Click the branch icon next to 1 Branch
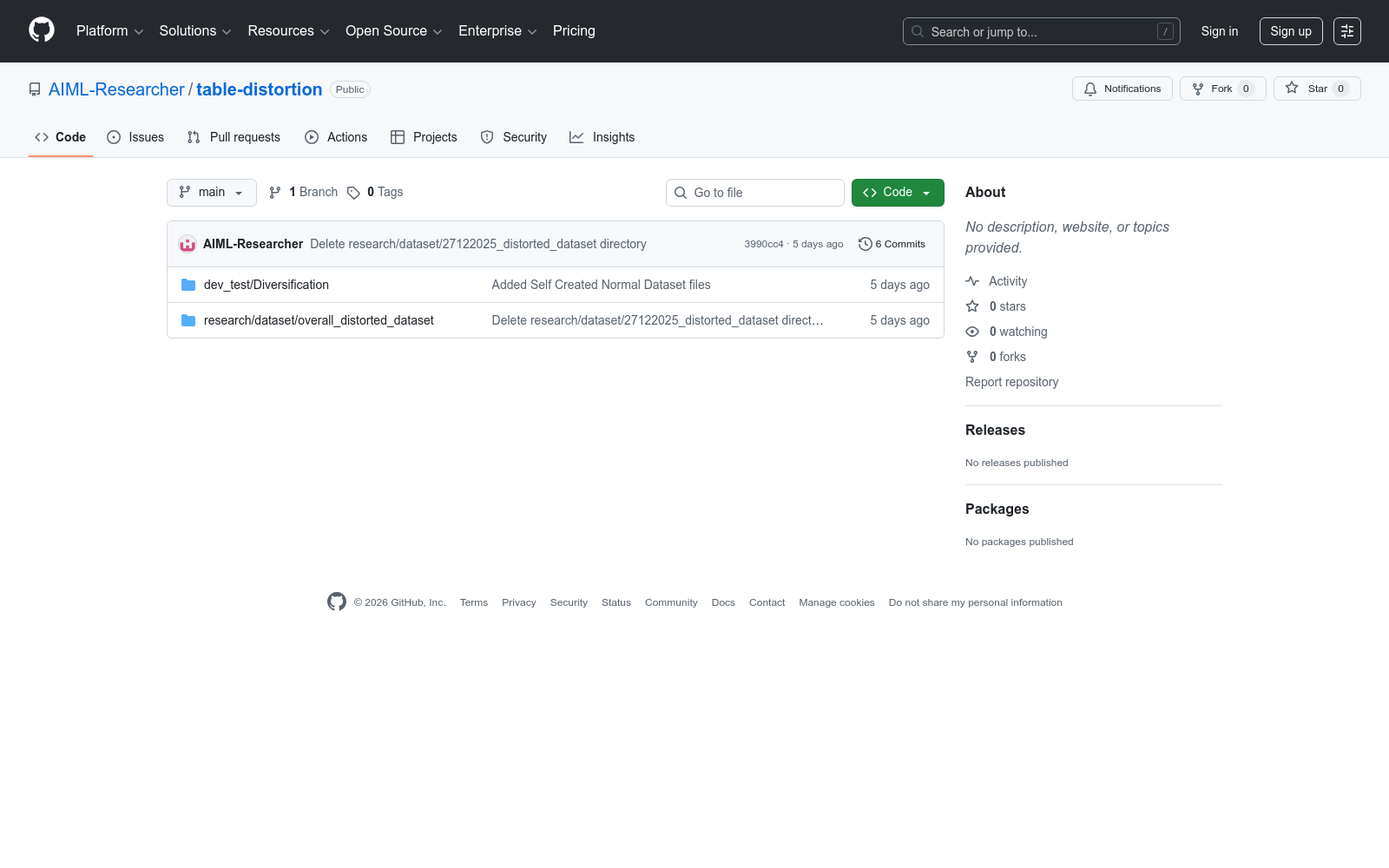 click(275, 193)
